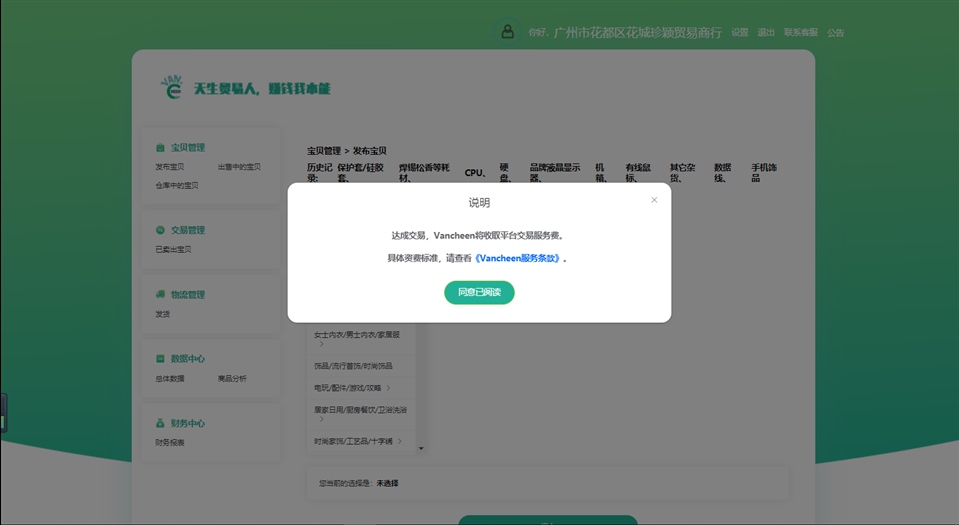Expand the 电玩/配件/游戏/攻略 category
The image size is (959, 525).
pos(360,388)
